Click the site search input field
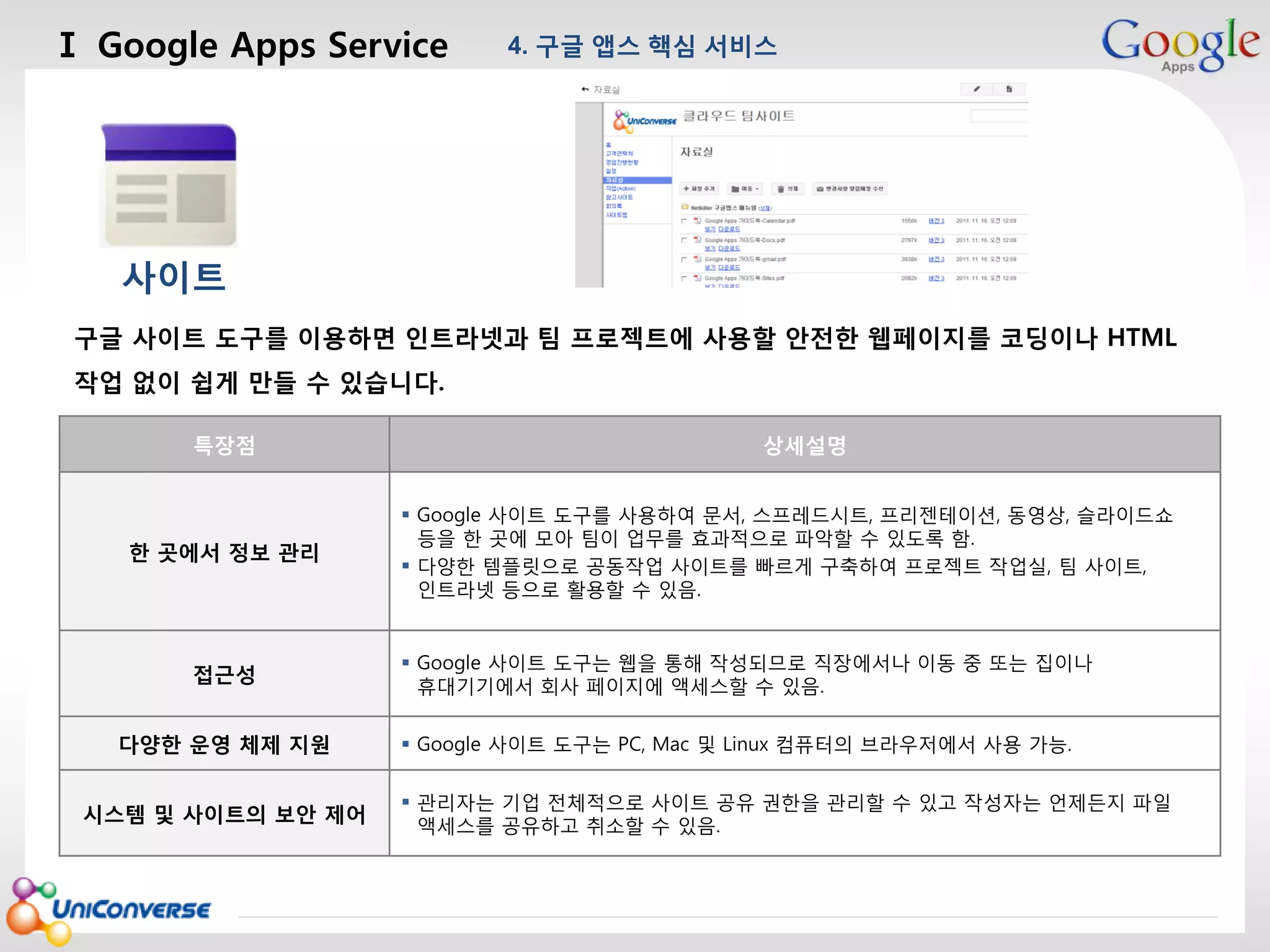The width and height of the screenshot is (1270, 952). click(998, 116)
